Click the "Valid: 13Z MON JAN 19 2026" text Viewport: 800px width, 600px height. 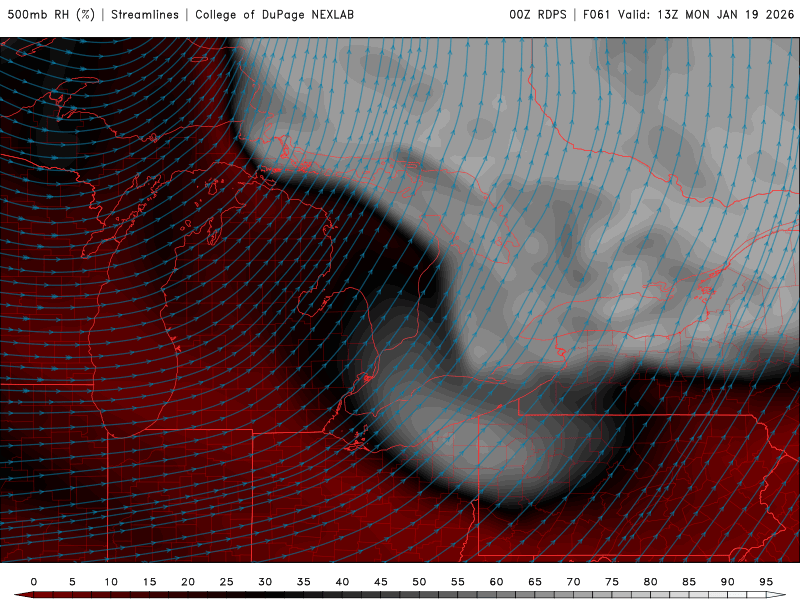point(706,15)
